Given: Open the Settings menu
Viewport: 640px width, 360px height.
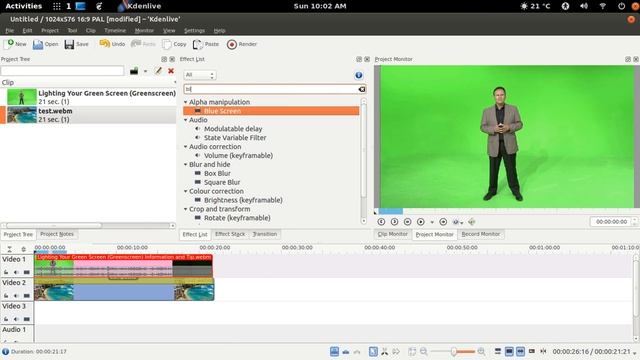Looking at the screenshot, I should [x=194, y=31].
